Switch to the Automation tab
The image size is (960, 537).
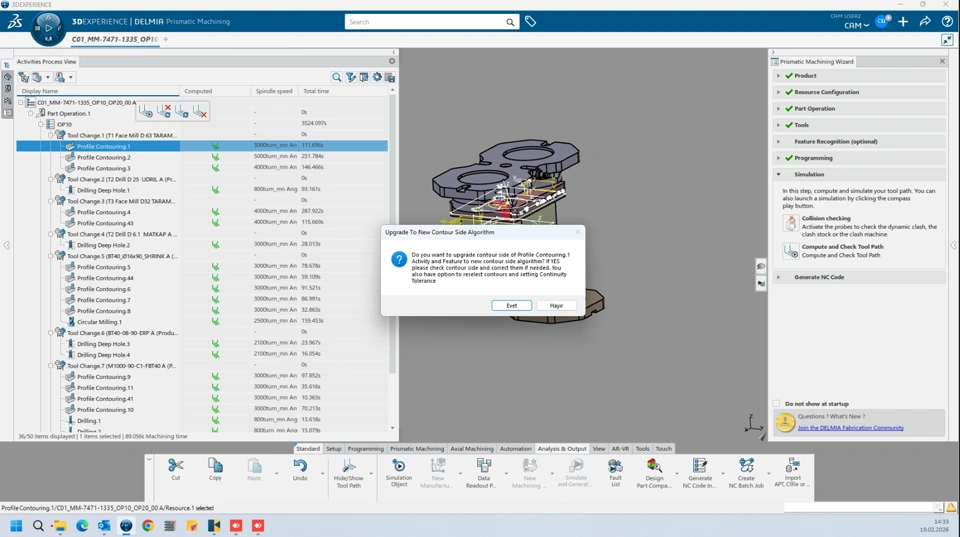516,449
